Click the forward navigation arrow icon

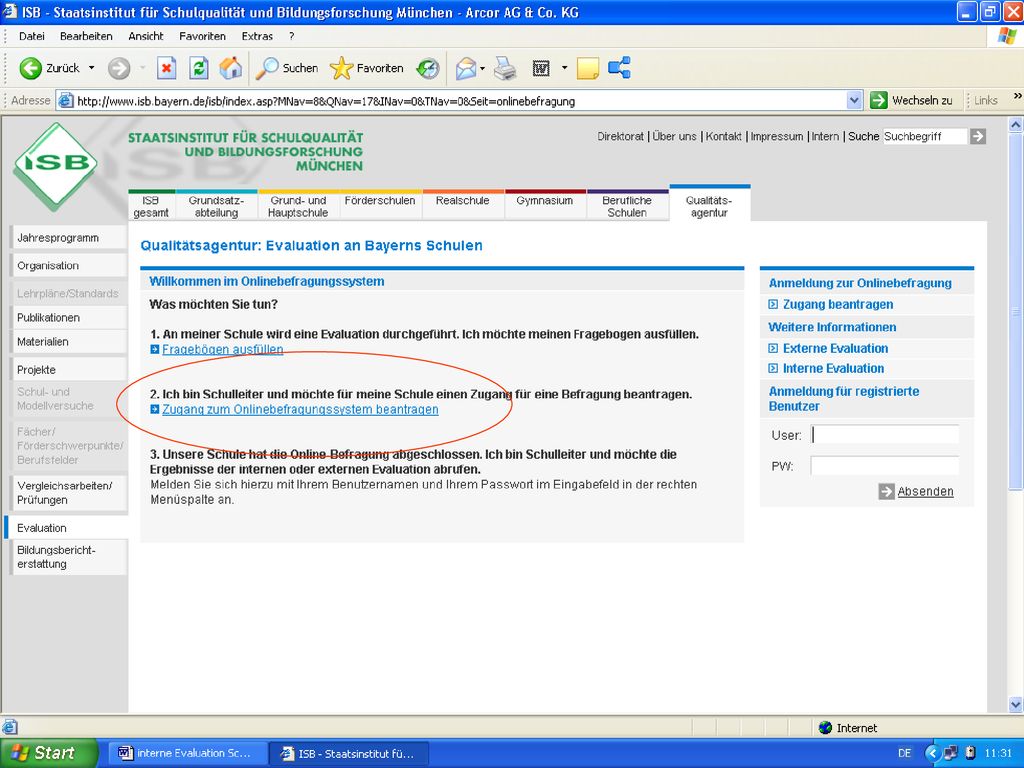[119, 68]
